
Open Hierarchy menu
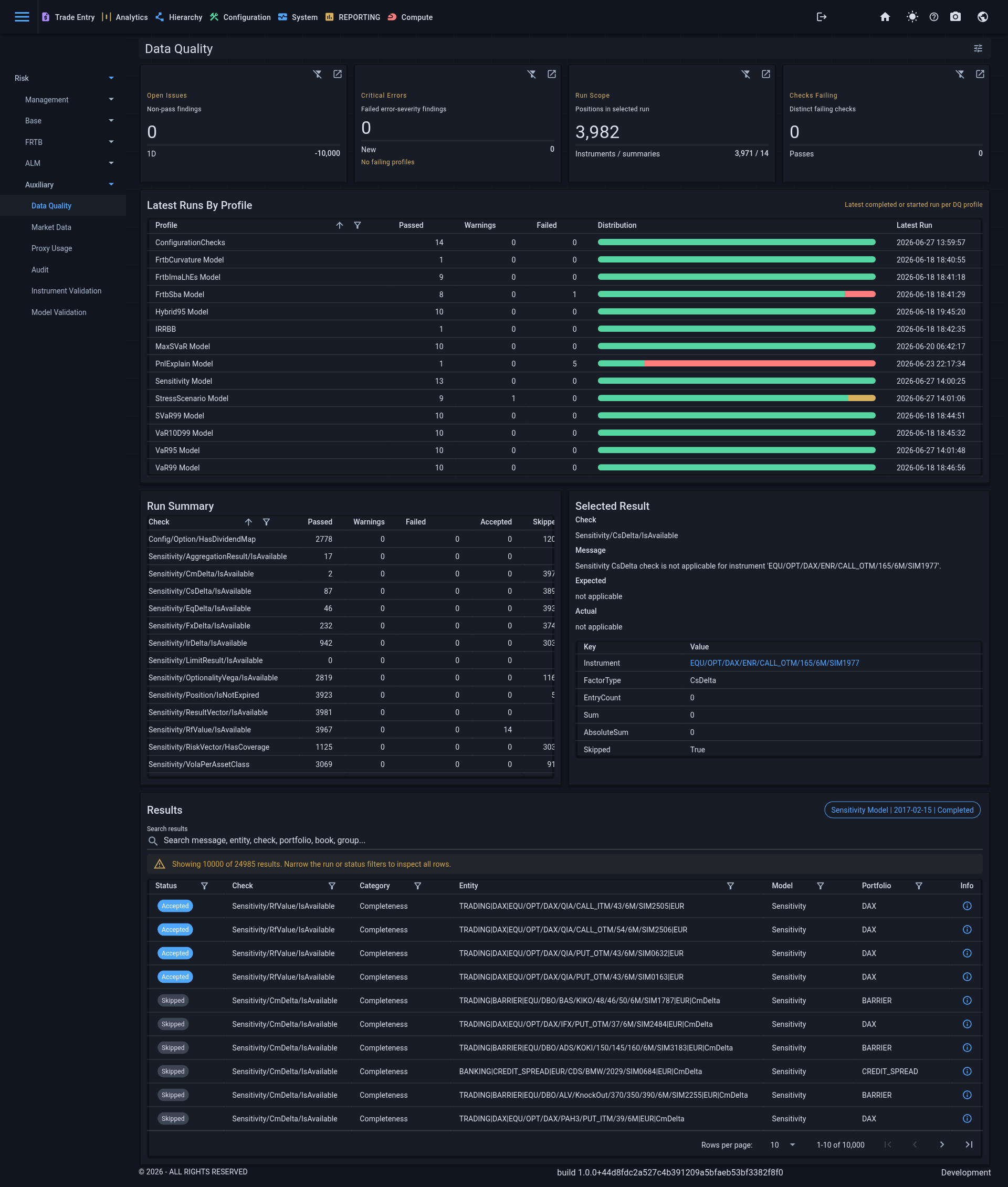pos(179,17)
